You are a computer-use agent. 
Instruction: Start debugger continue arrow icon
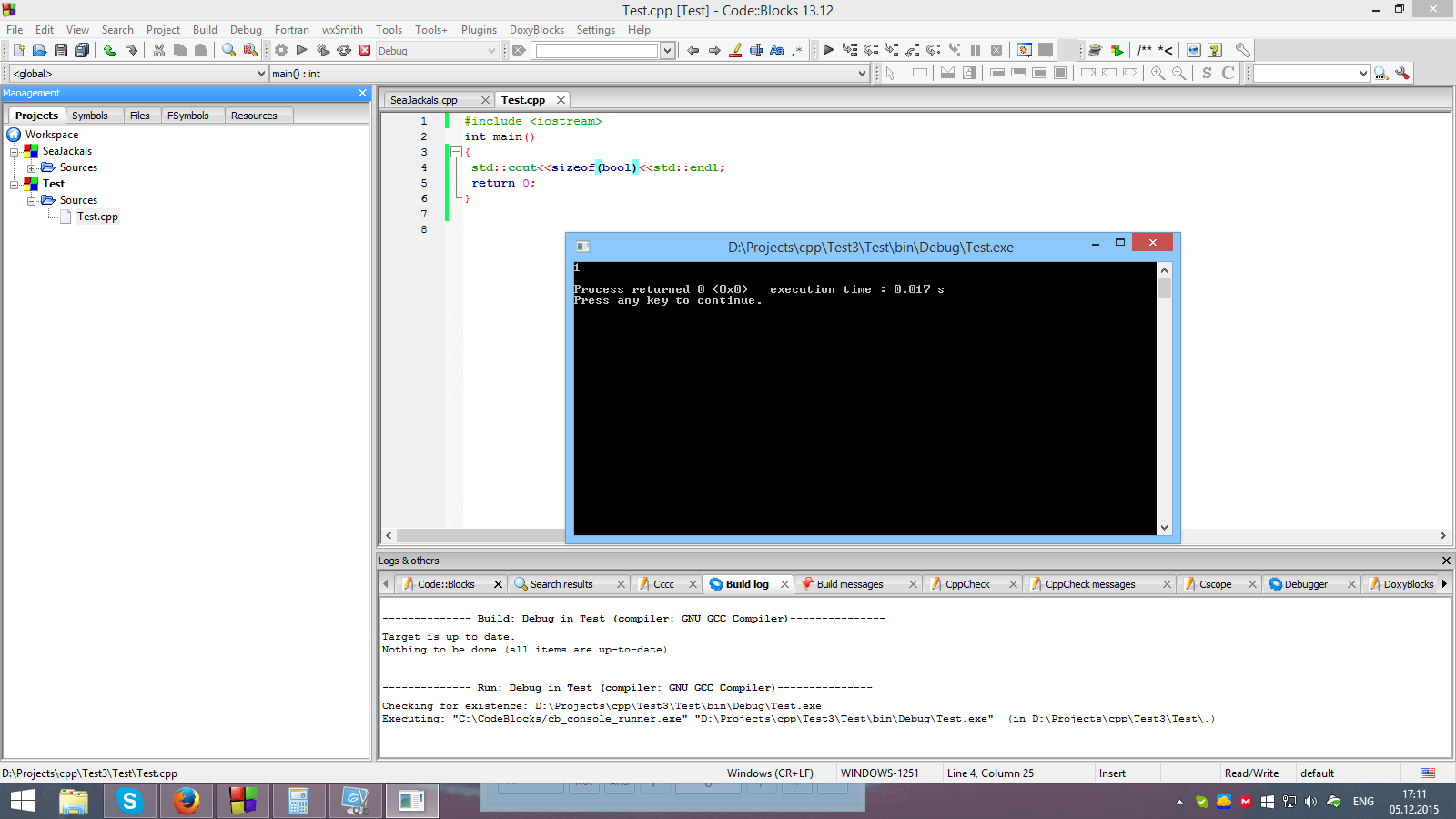[828, 50]
